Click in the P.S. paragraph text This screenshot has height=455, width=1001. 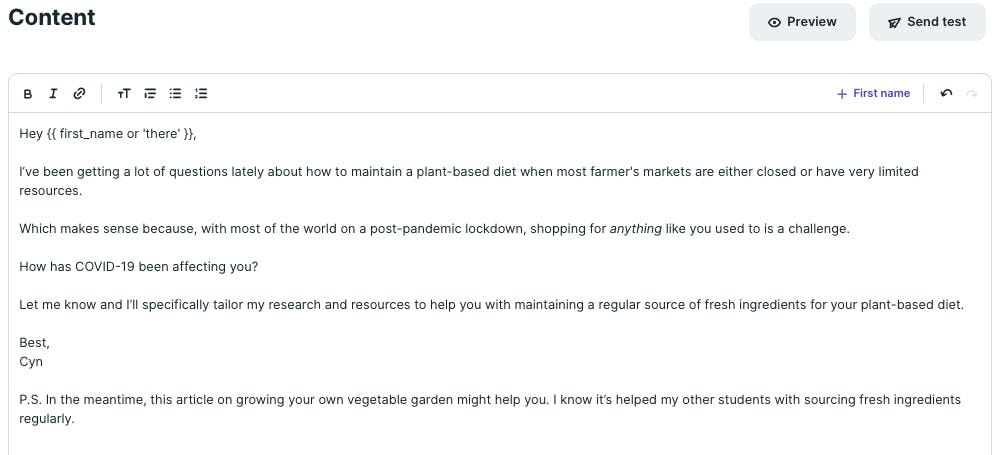point(490,410)
